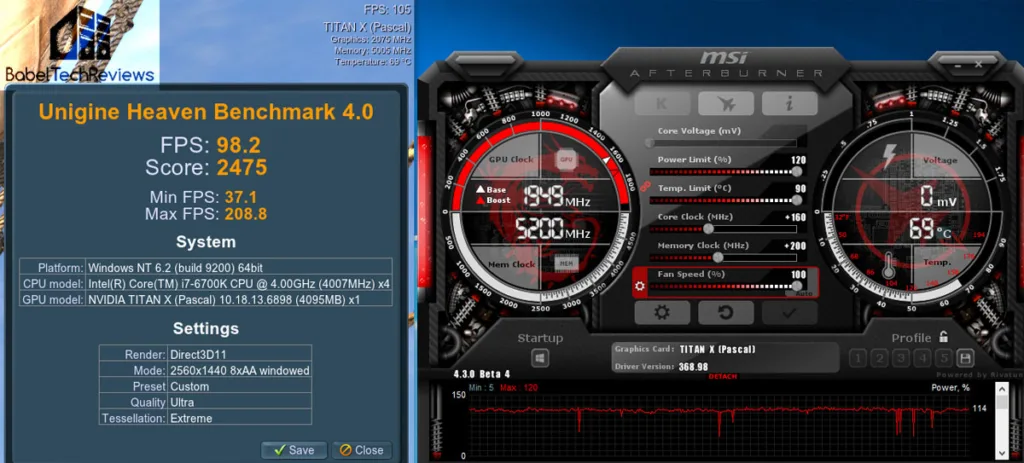
Task: Click the 1949 MHz GPU clock readout
Action: (556, 196)
